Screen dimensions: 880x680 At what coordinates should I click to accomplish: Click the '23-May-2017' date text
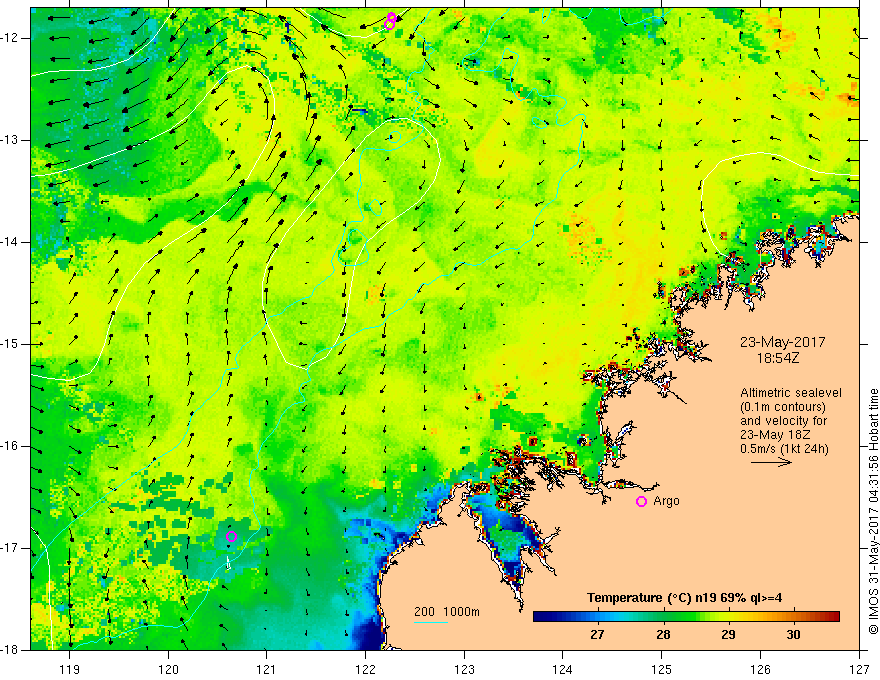pos(782,342)
